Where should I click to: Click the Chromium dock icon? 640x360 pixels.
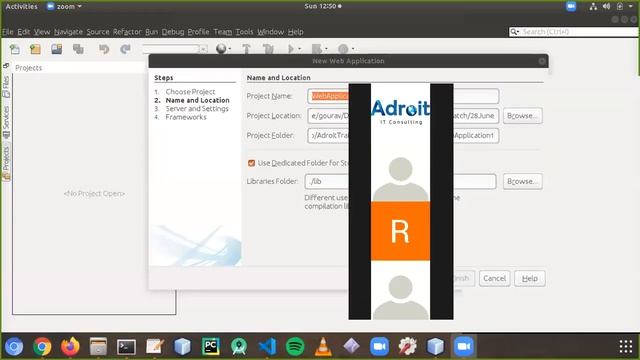(14, 347)
